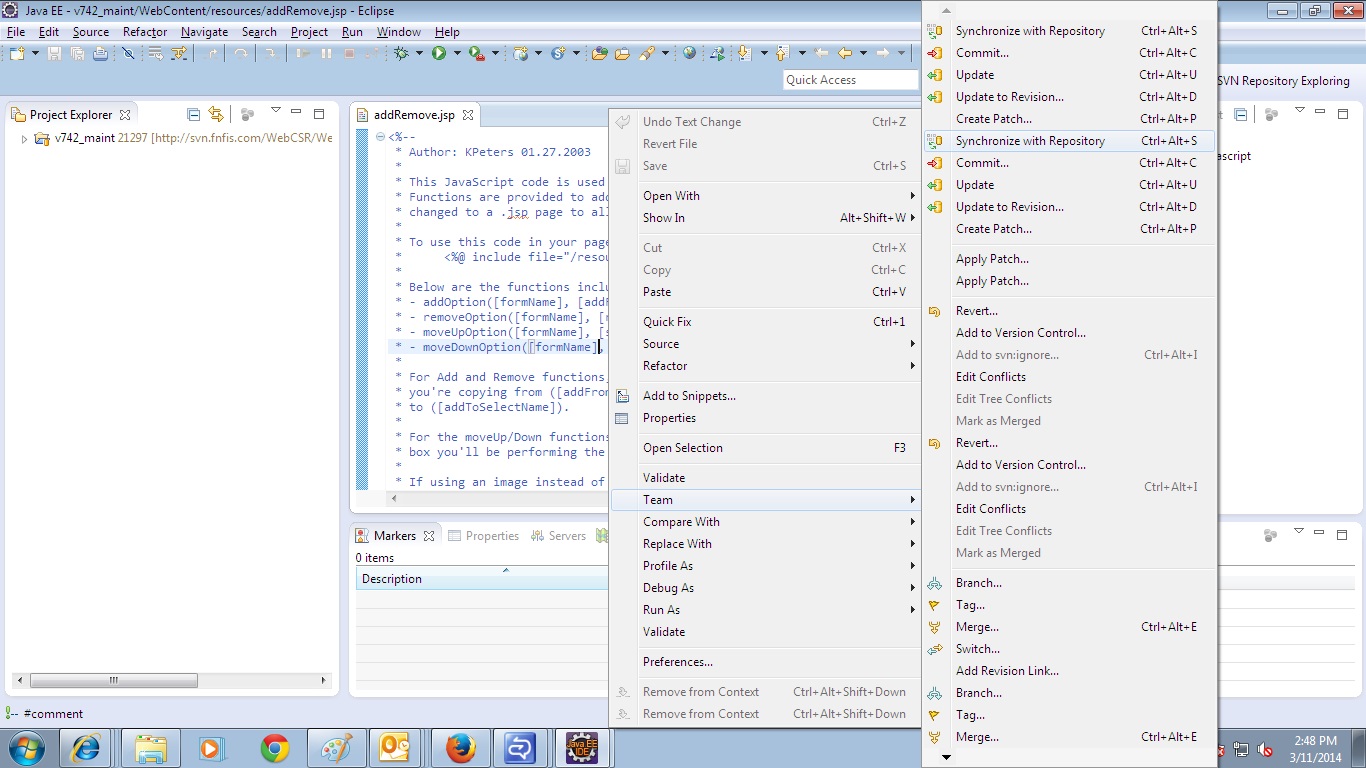This screenshot has height=768, width=1366.
Task: Toggle Link with Editor in Project Explorer
Action: point(216,115)
